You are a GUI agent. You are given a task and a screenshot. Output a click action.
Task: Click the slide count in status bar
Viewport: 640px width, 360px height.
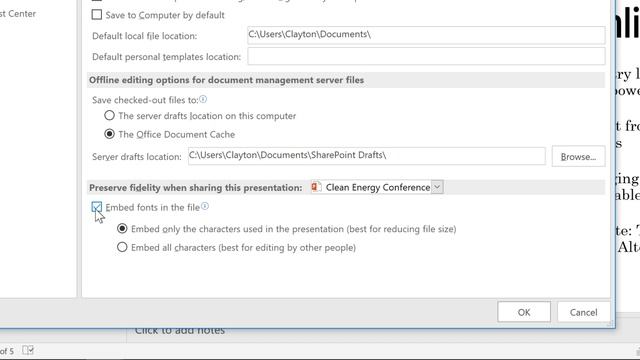pos(7,351)
